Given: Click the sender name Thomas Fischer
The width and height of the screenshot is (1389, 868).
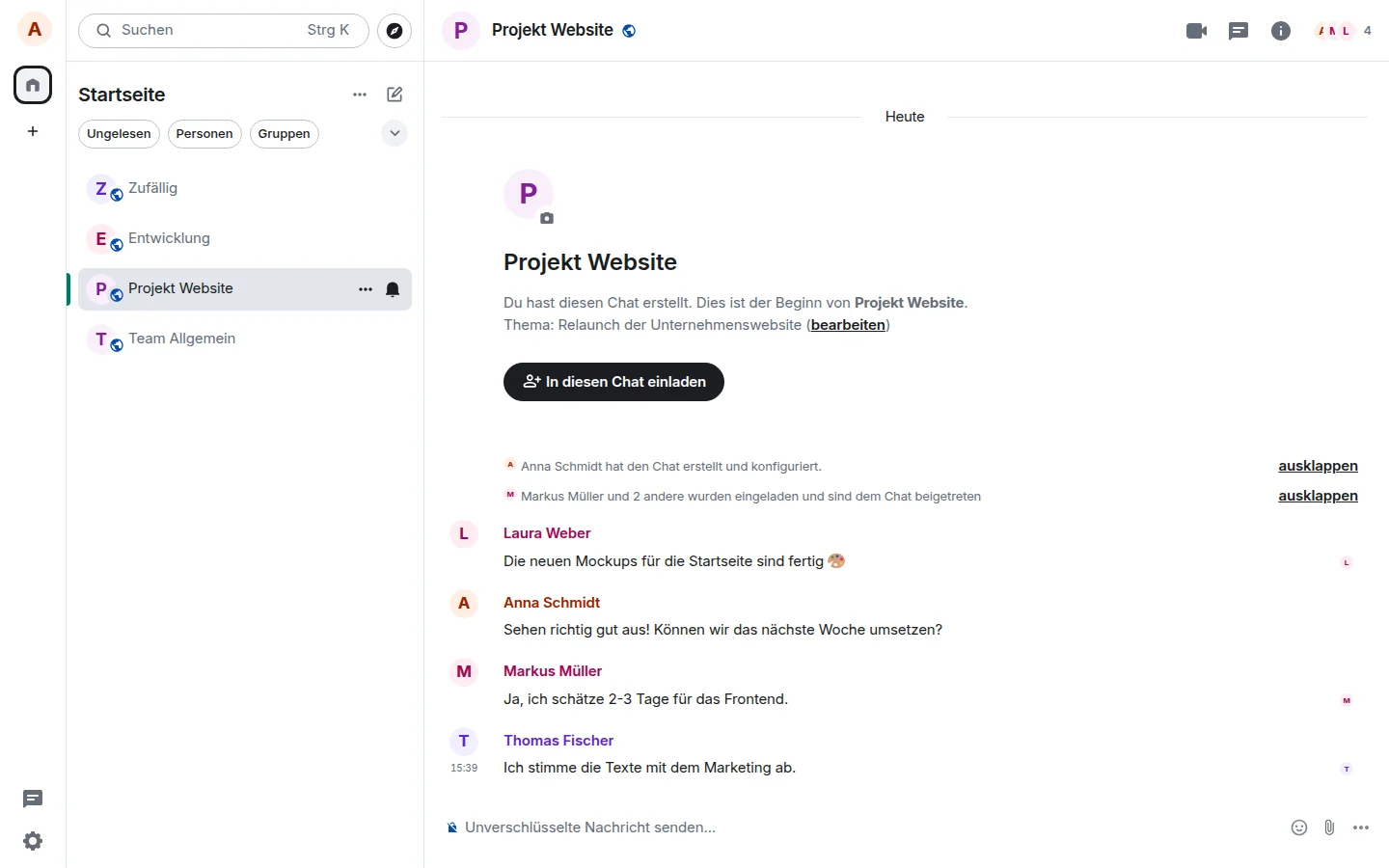Looking at the screenshot, I should click(558, 741).
